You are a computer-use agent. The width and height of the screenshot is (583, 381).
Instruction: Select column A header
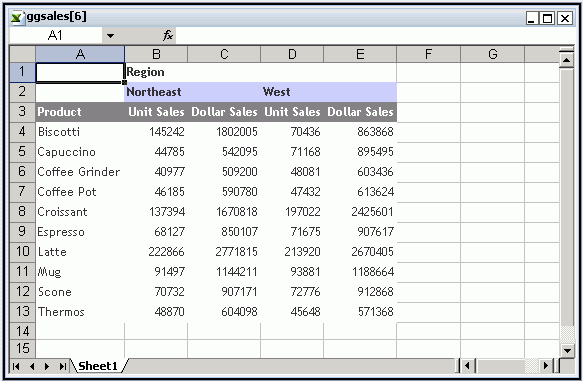coord(80,54)
